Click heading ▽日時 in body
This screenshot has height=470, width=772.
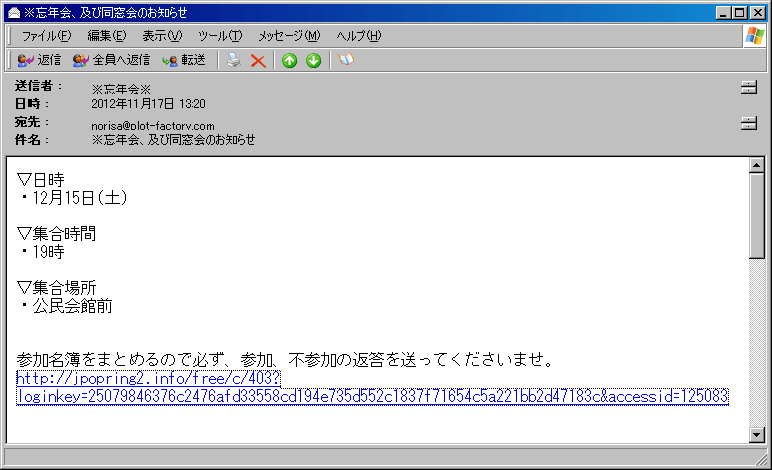pyautogui.click(x=40, y=180)
